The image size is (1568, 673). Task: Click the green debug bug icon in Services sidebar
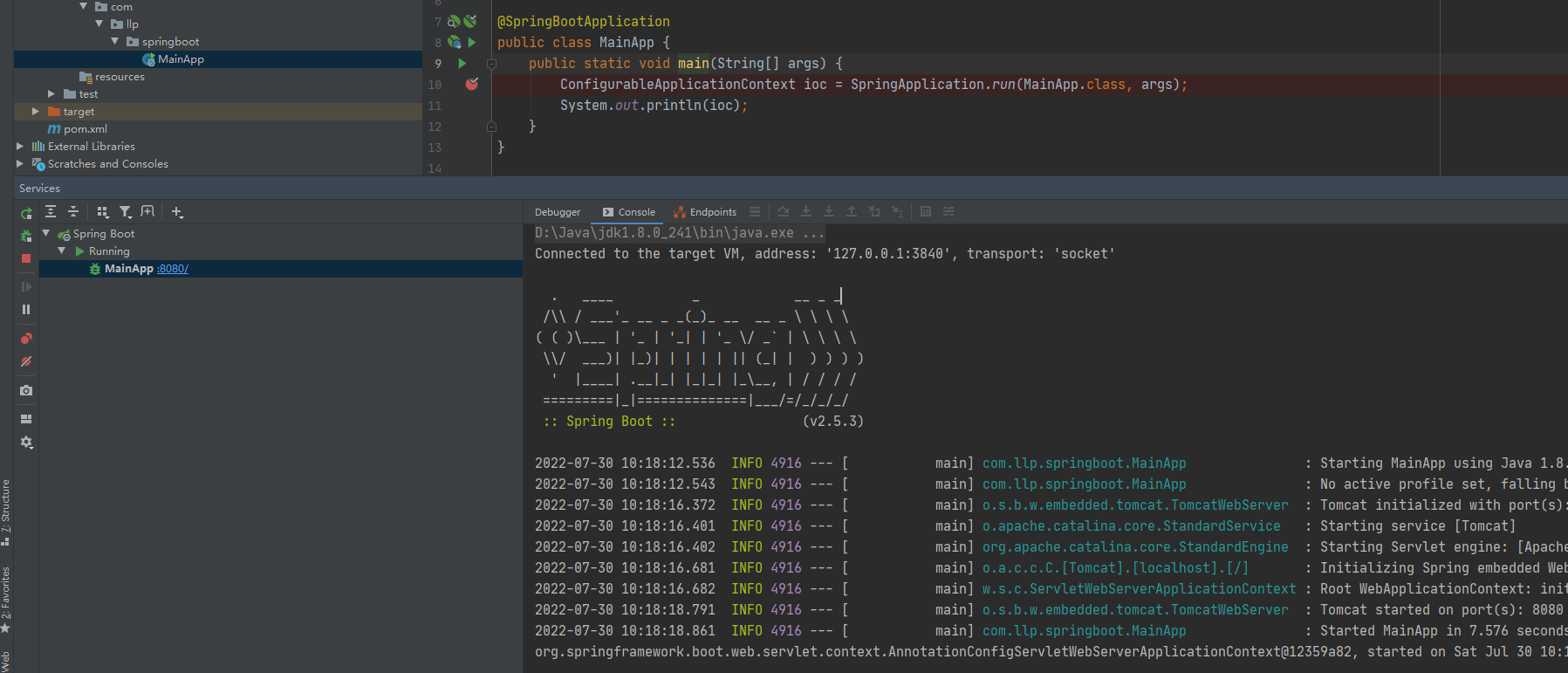point(26,236)
